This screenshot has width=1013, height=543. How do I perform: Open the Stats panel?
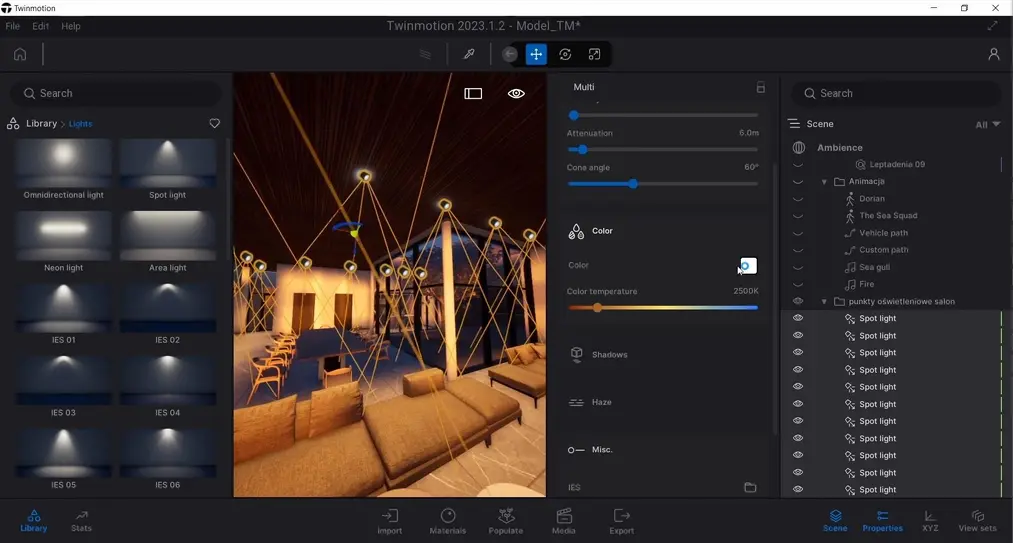pos(81,521)
